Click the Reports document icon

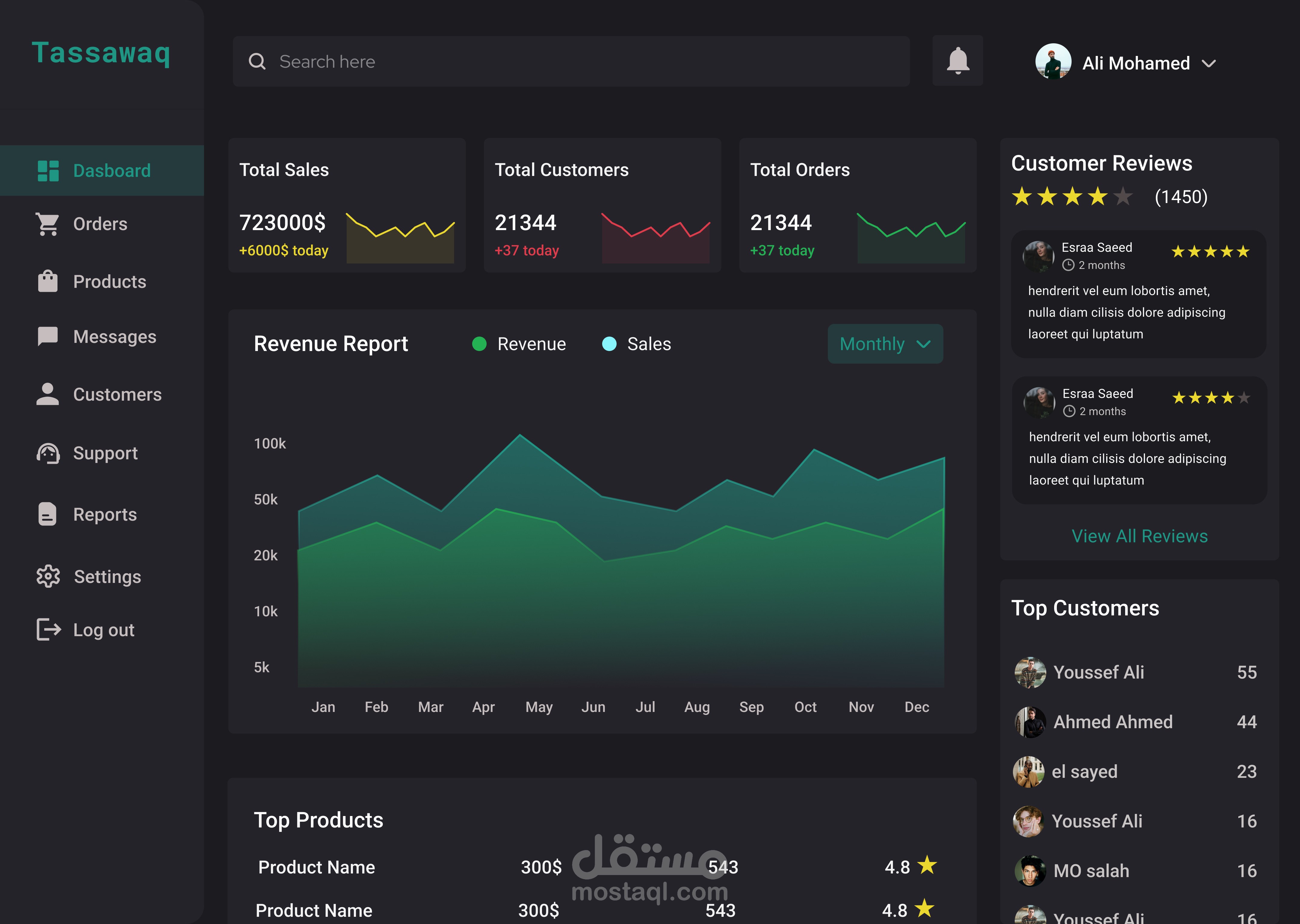(x=47, y=514)
